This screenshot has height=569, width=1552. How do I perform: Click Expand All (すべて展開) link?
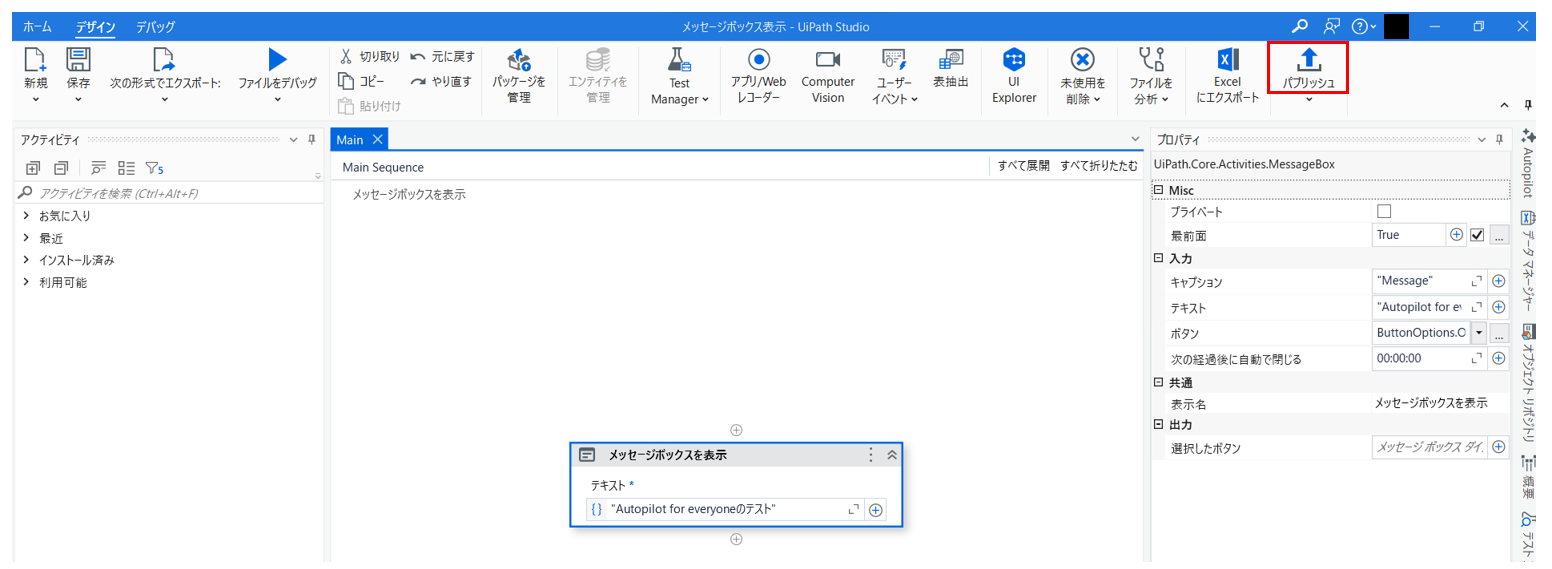tap(1023, 167)
